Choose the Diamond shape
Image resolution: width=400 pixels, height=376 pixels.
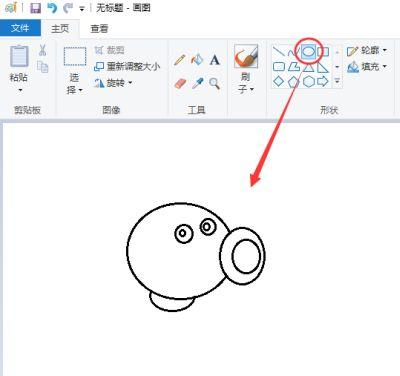(x=278, y=81)
